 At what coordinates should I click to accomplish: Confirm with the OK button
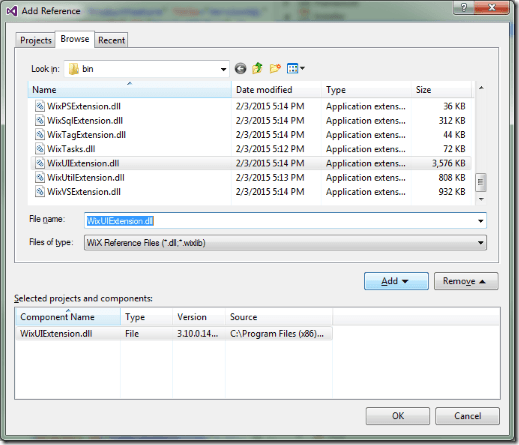pos(398,416)
